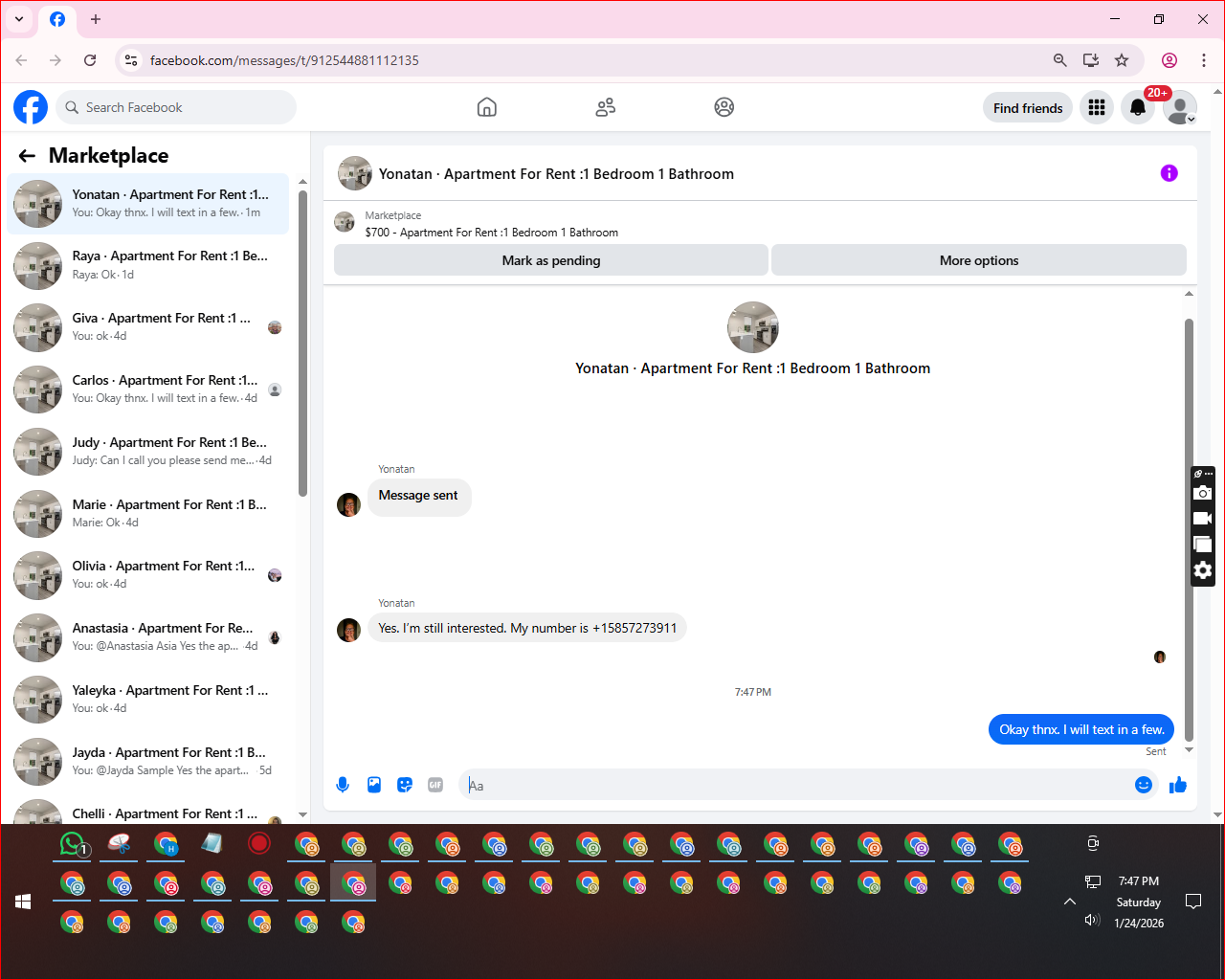Open Chrome profile icon in toolbar
This screenshot has height=980, width=1225.
tap(1169, 60)
